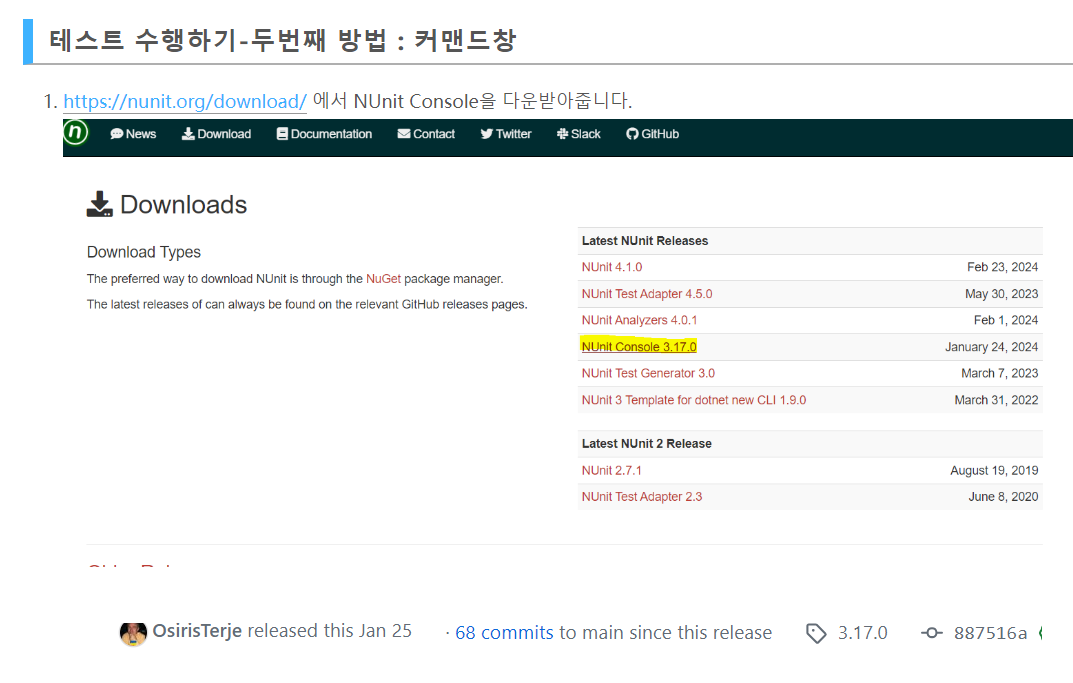Image resolution: width=1073 pixels, height=683 pixels.
Task: Open NUnit Test Generator 3.0 link
Action: 648,373
